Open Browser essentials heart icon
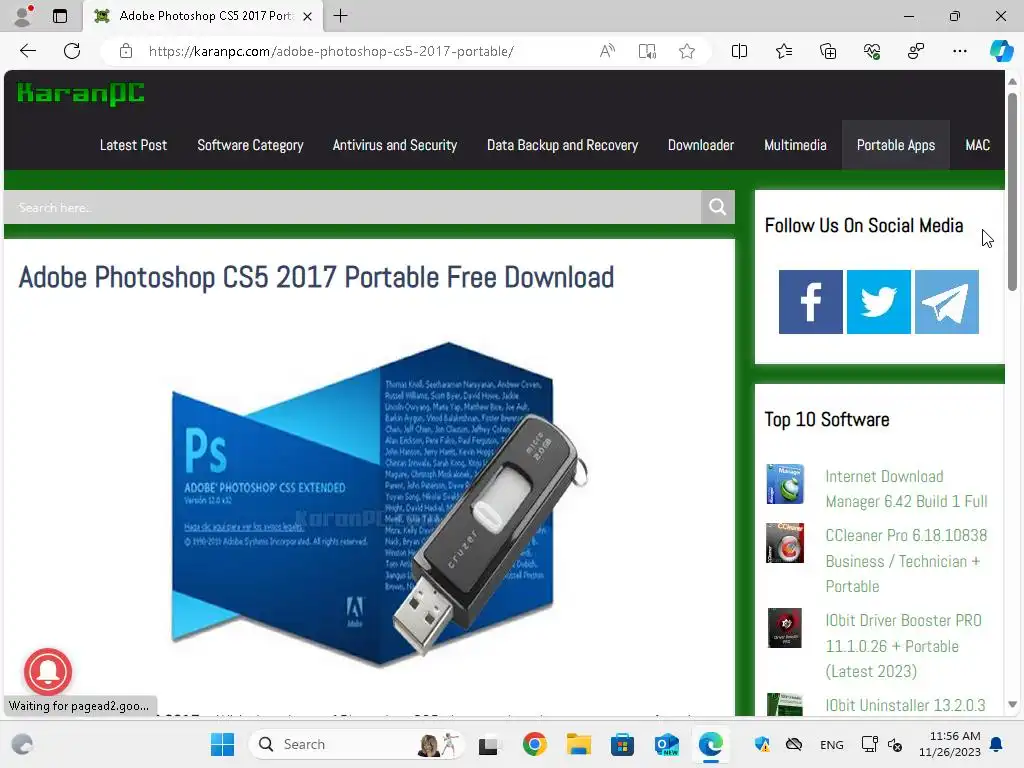The height and width of the screenshot is (768, 1024). pyautogui.click(x=872, y=51)
